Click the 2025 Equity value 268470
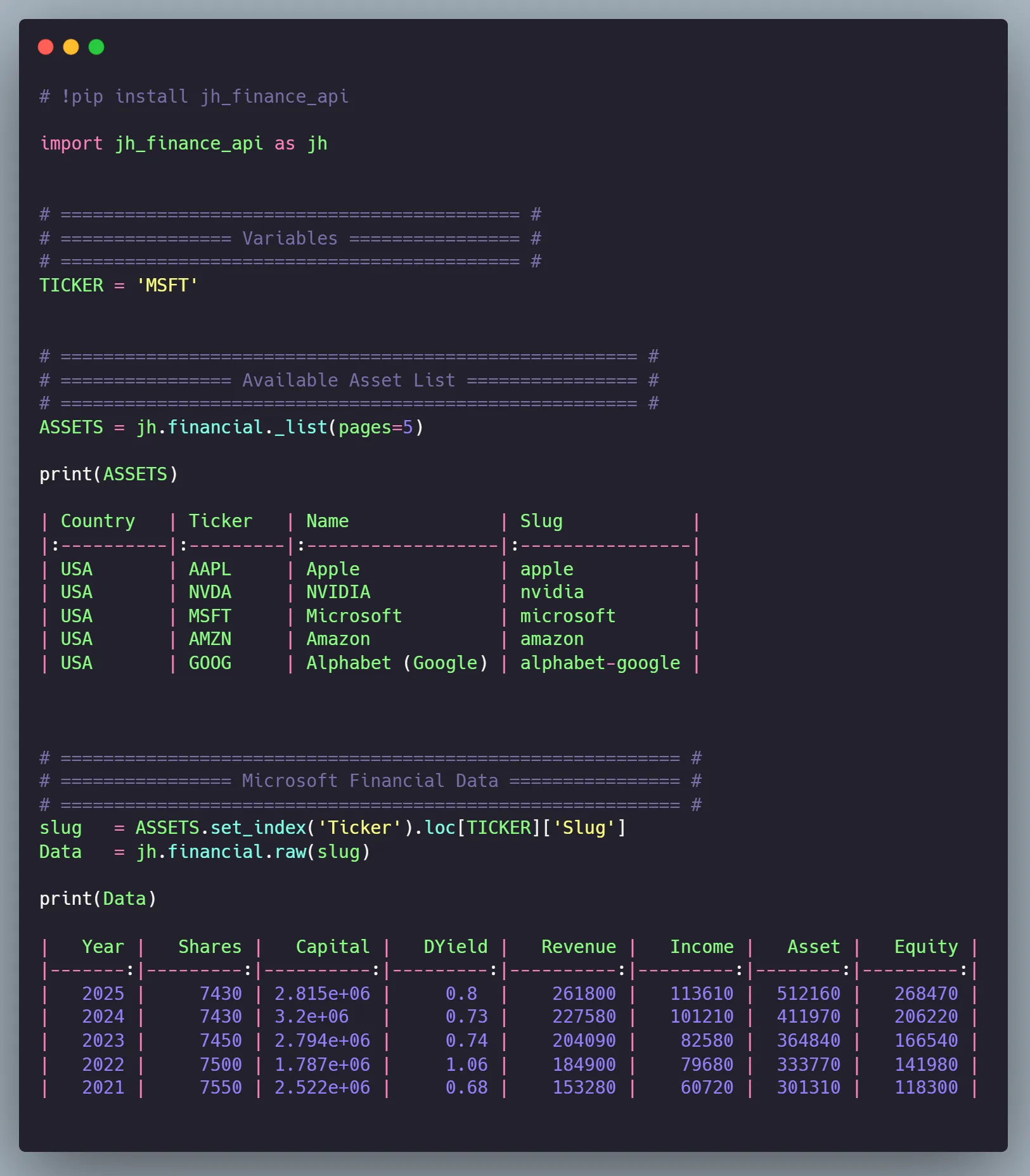 pyautogui.click(x=925, y=994)
